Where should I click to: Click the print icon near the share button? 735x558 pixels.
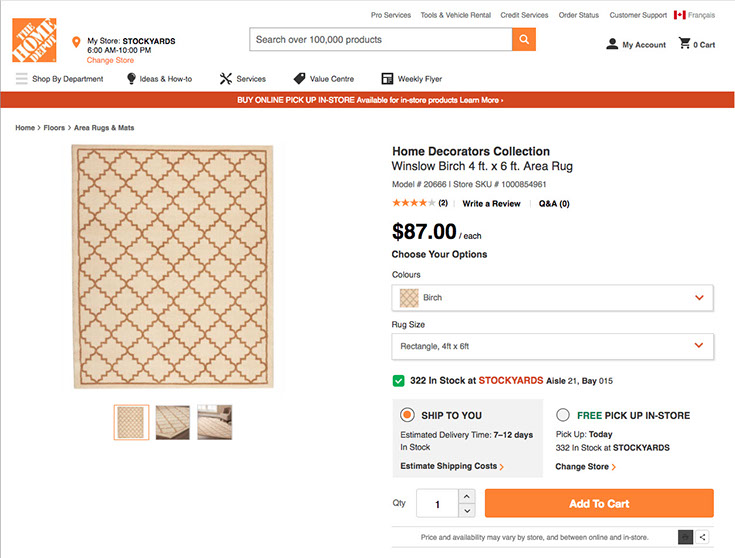(685, 537)
